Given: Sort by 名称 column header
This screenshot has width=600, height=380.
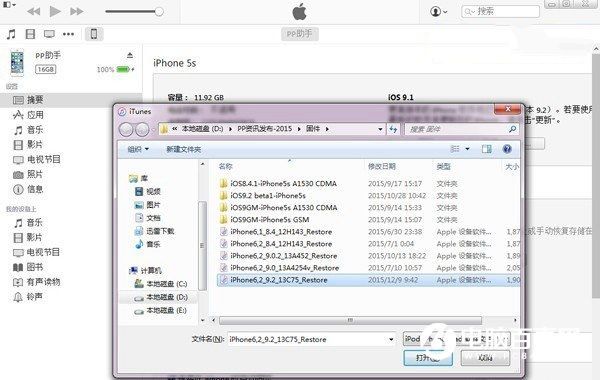Looking at the screenshot, I should 225,166.
